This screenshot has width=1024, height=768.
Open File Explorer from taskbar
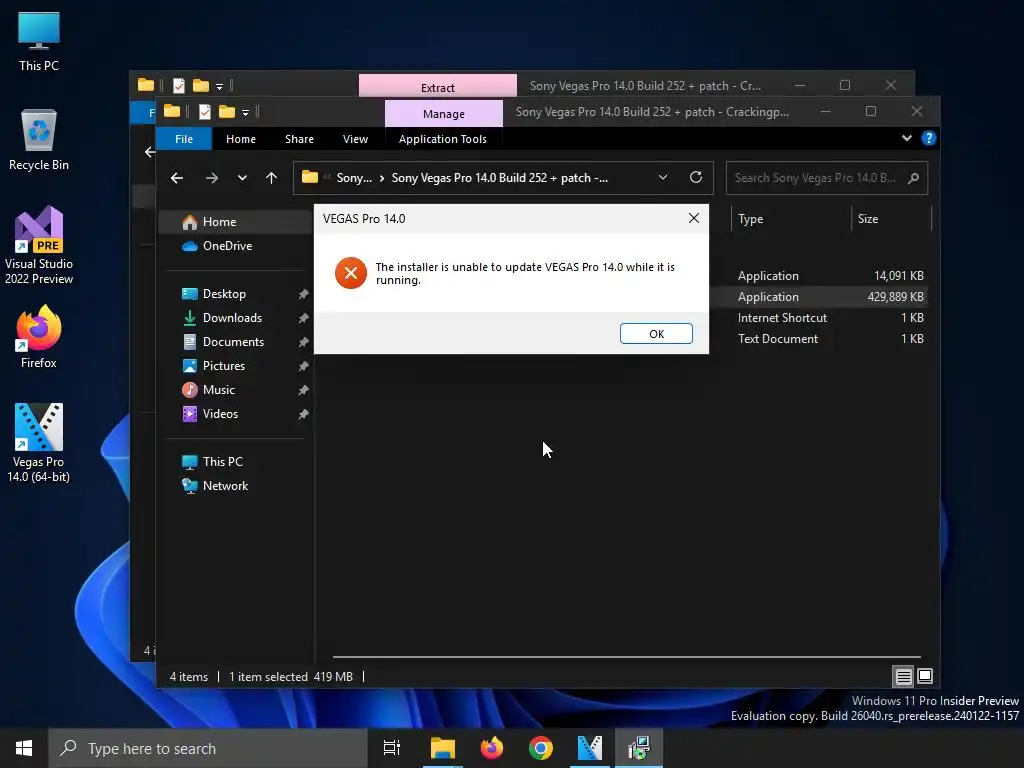click(442, 748)
